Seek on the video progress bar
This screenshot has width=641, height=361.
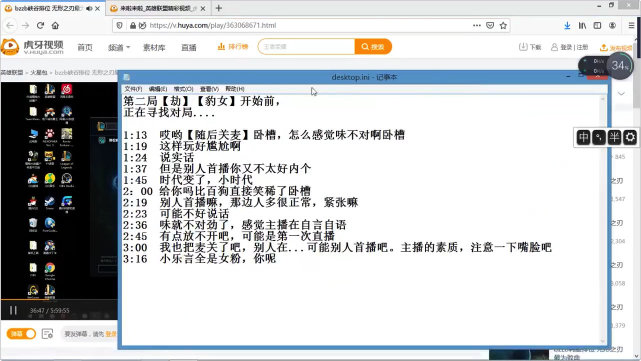[59, 300]
